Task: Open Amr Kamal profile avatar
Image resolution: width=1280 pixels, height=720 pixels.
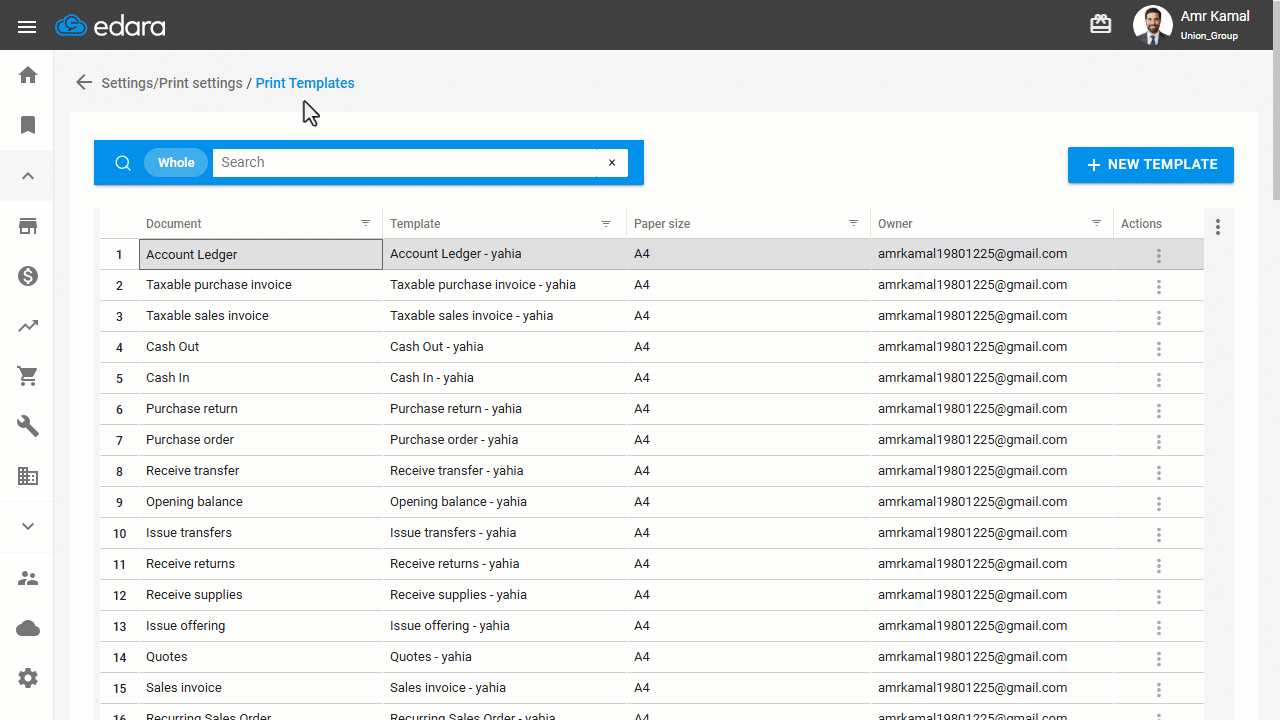Action: coord(1152,25)
